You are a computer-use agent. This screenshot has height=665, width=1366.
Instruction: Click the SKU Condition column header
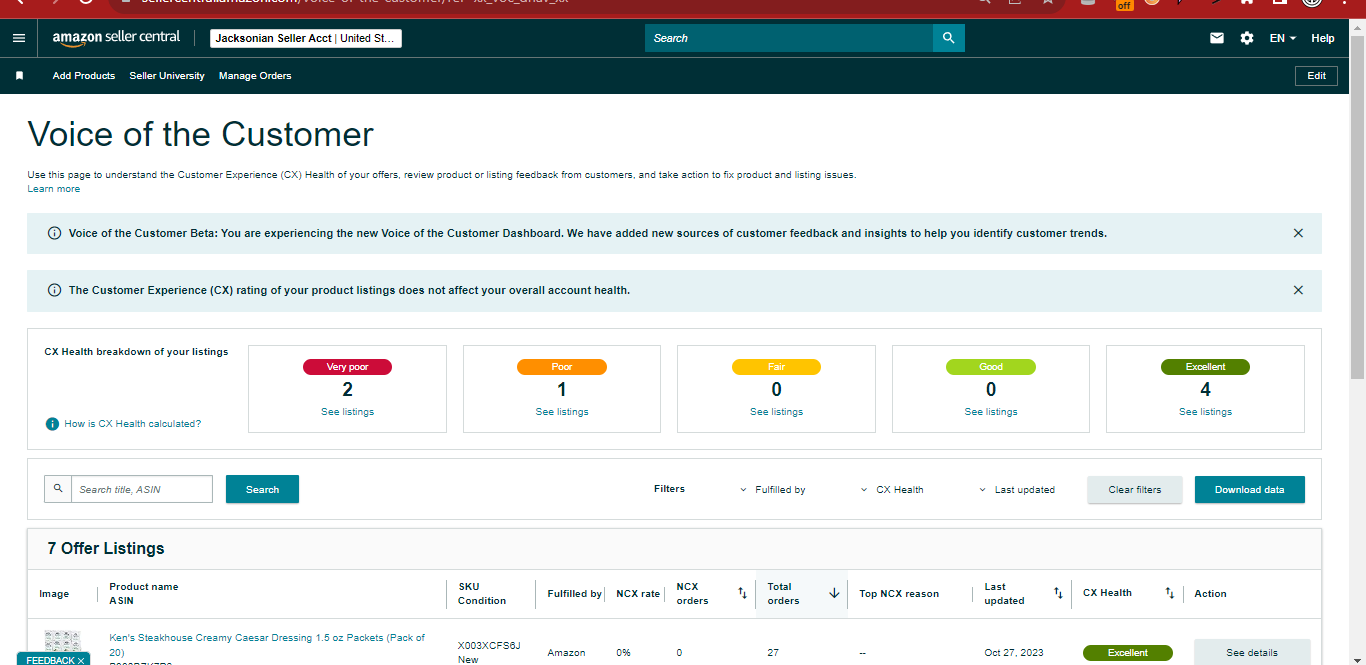click(482, 594)
